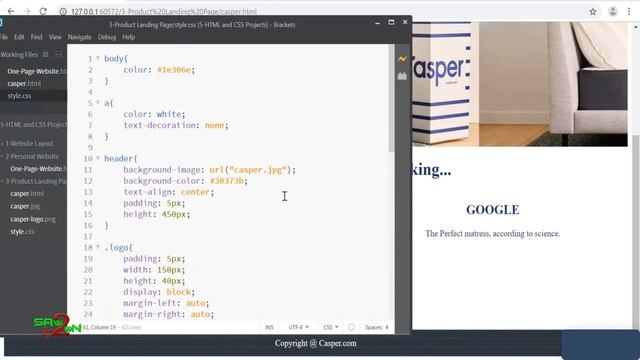The height and width of the screenshot is (360, 640).
Task: Collapse the header rule fold arrow on line 10
Action: pyautogui.click(x=98, y=158)
